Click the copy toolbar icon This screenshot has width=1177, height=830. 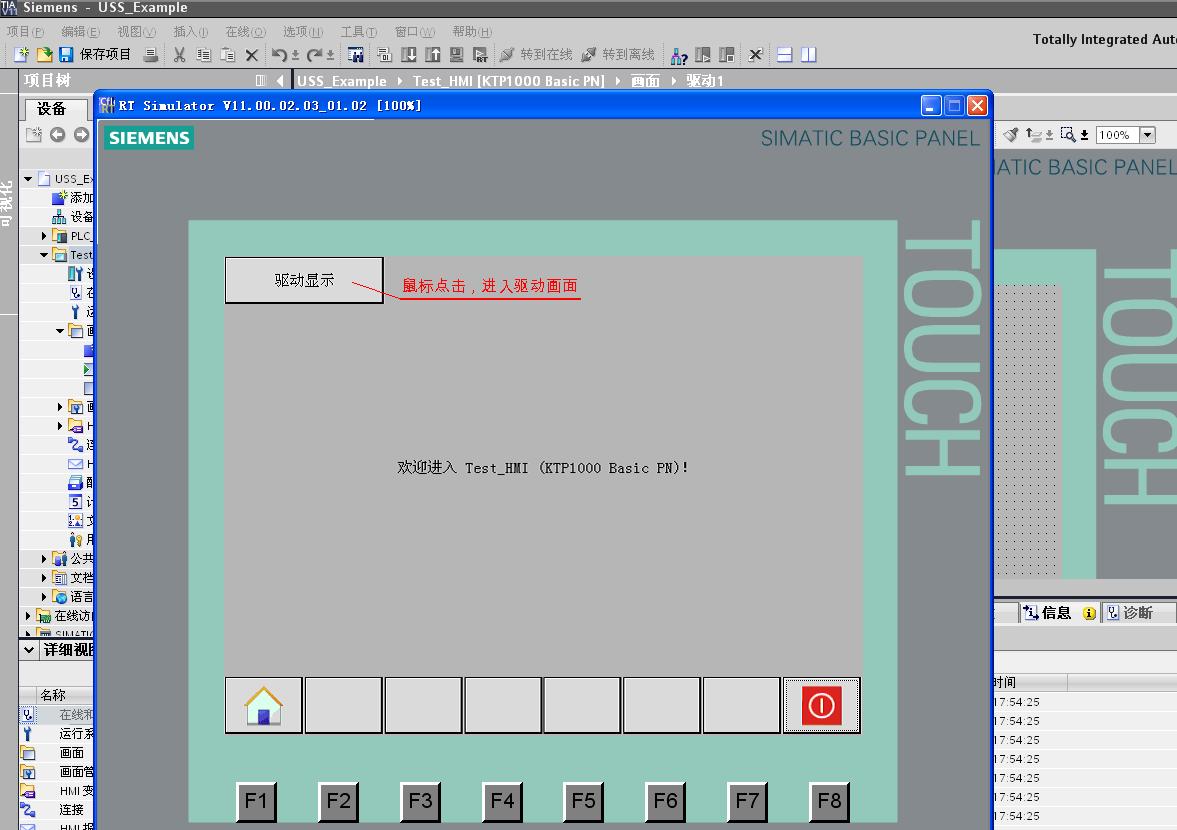pyautogui.click(x=203, y=54)
